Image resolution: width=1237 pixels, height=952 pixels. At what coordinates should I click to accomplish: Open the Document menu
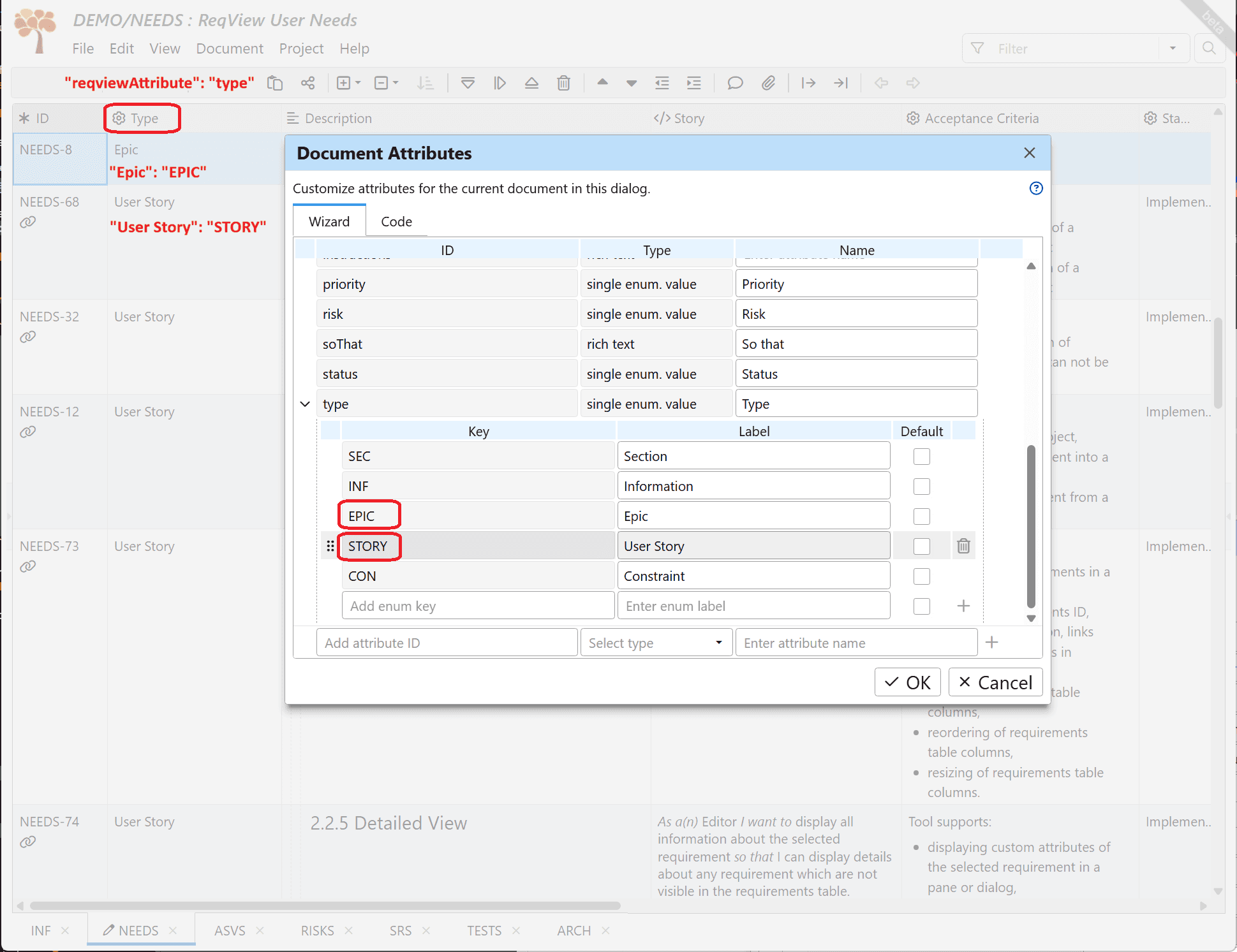[230, 48]
